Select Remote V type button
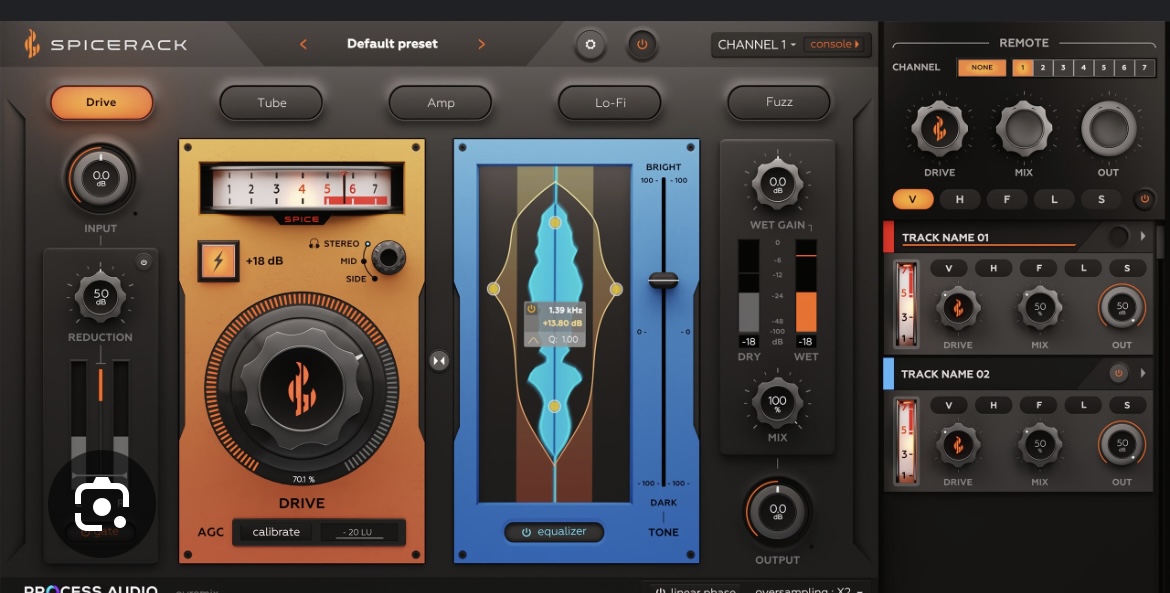Viewport: 1170px width, 593px height. (913, 199)
